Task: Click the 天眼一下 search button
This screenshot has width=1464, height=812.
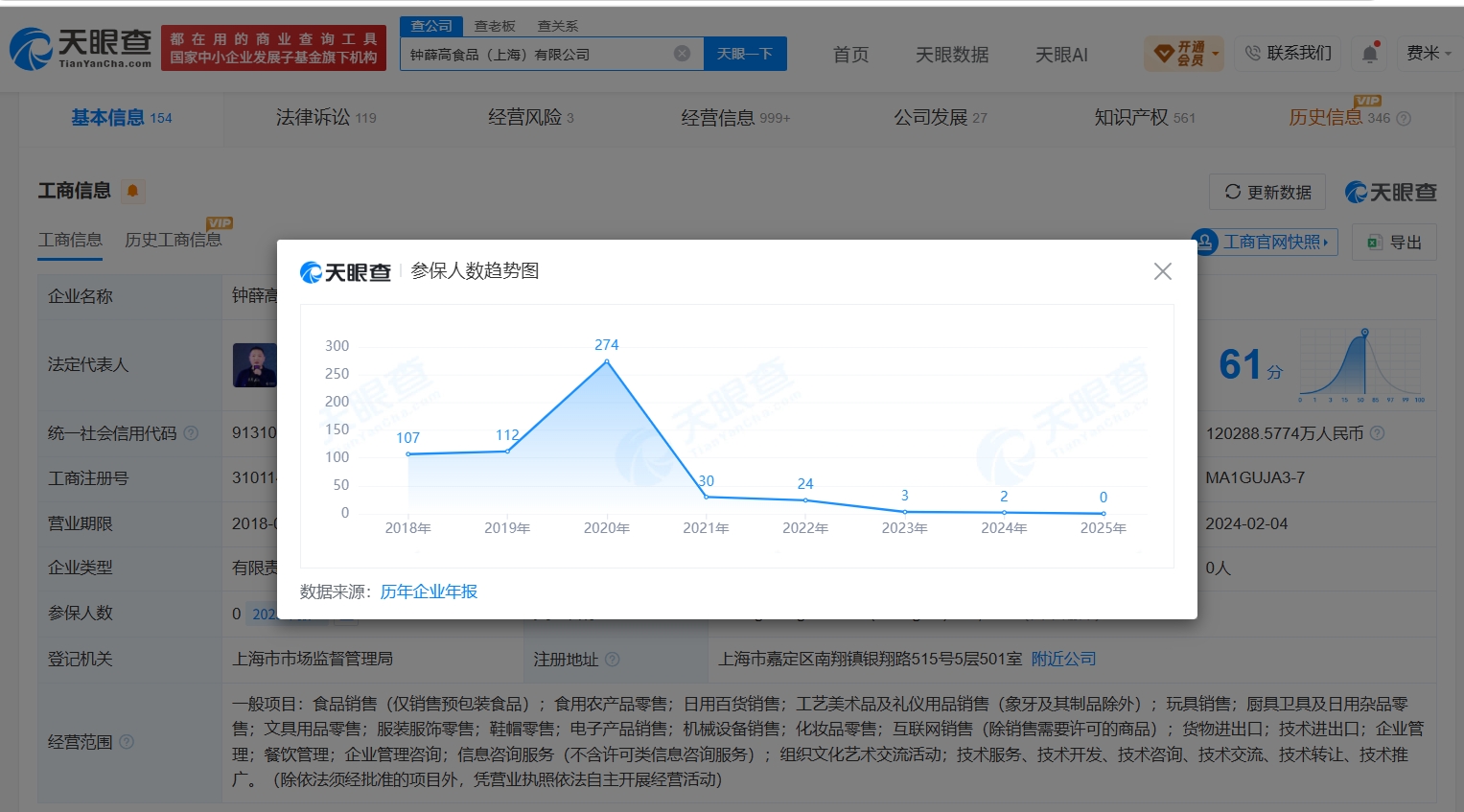Action: click(x=745, y=54)
